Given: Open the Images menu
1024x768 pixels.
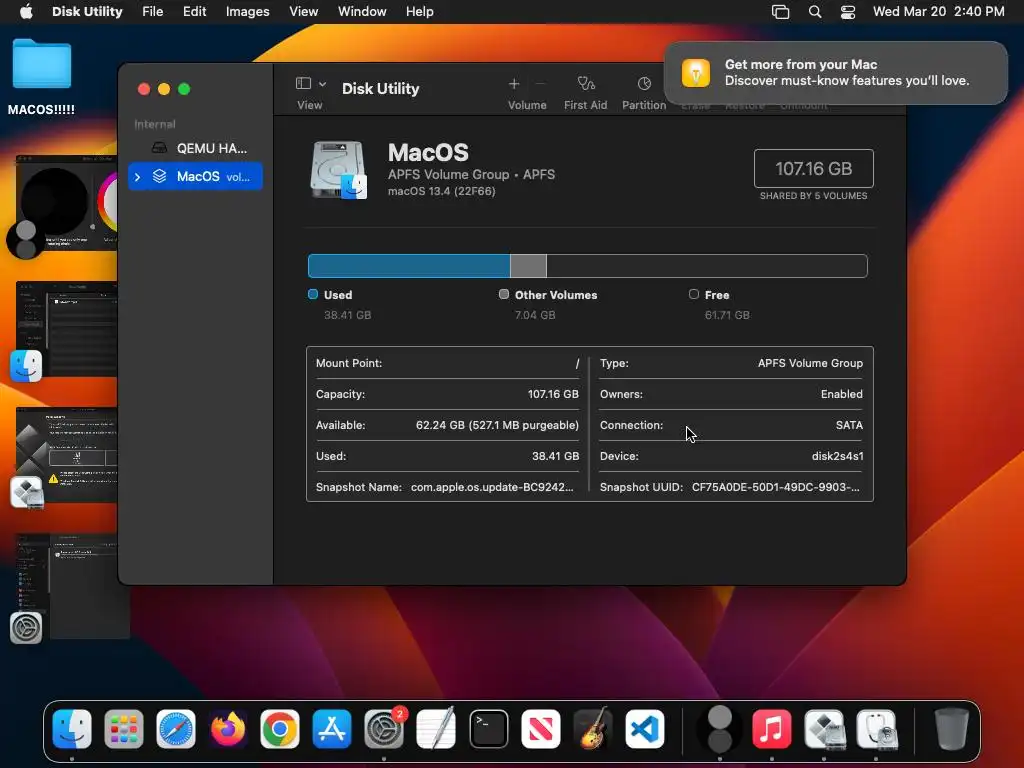Looking at the screenshot, I should (x=248, y=12).
